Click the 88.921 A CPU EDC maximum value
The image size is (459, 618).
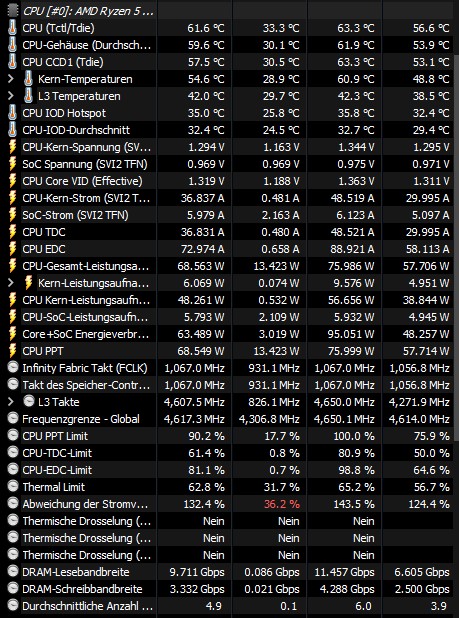coord(351,249)
